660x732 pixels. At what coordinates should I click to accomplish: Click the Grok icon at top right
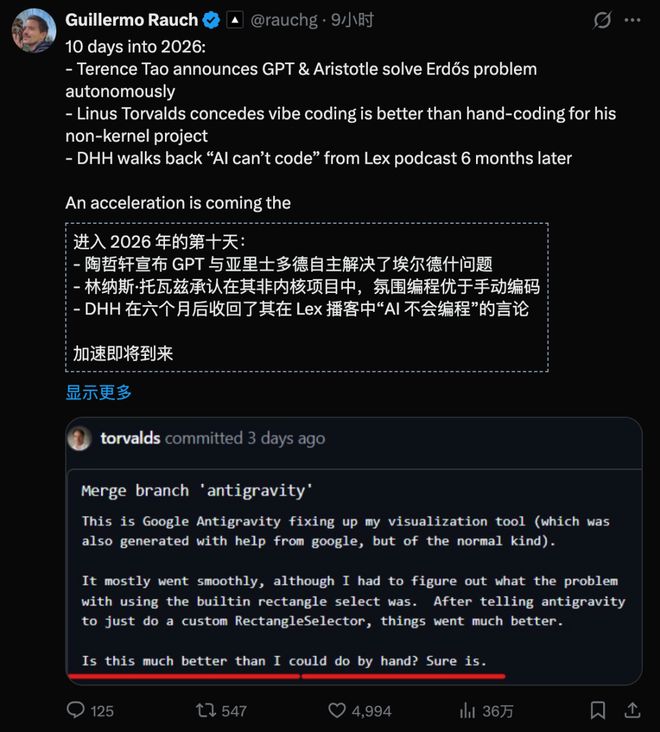click(602, 20)
